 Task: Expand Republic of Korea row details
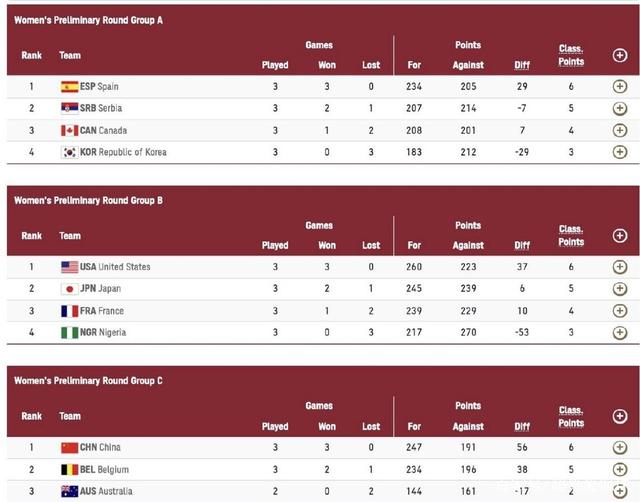point(619,153)
